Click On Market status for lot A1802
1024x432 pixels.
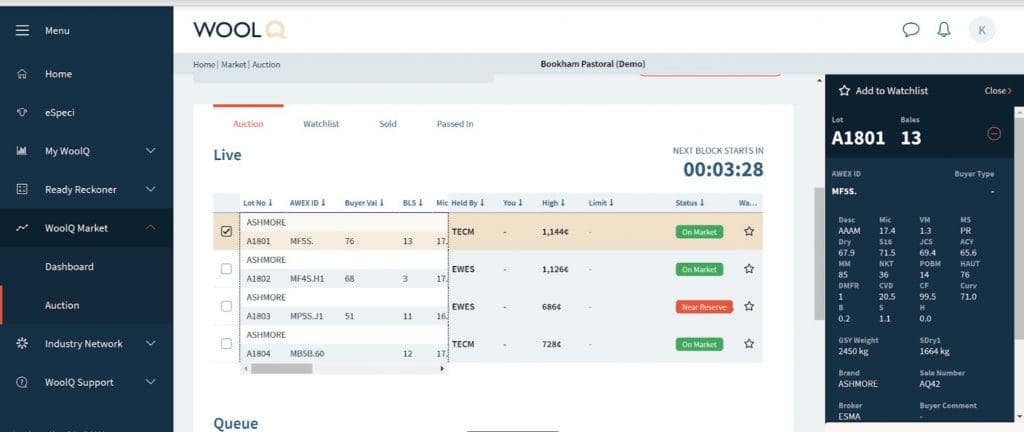pyautogui.click(x=699, y=269)
